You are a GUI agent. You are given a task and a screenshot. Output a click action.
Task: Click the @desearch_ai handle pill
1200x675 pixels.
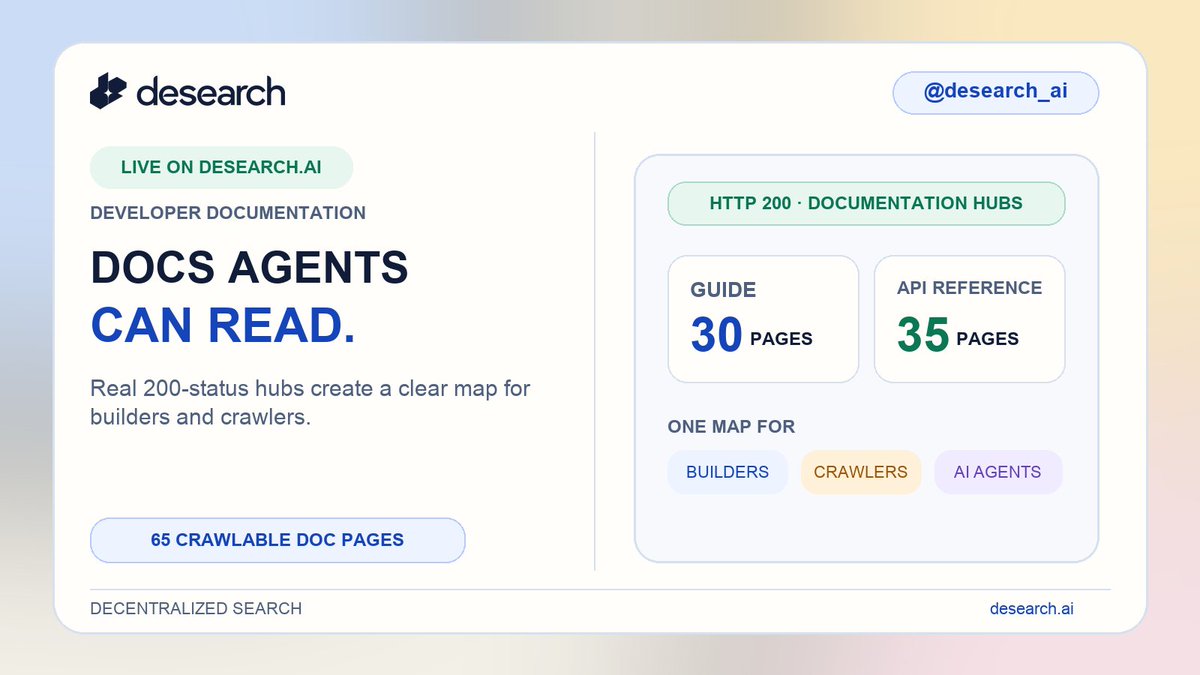pyautogui.click(x=995, y=92)
